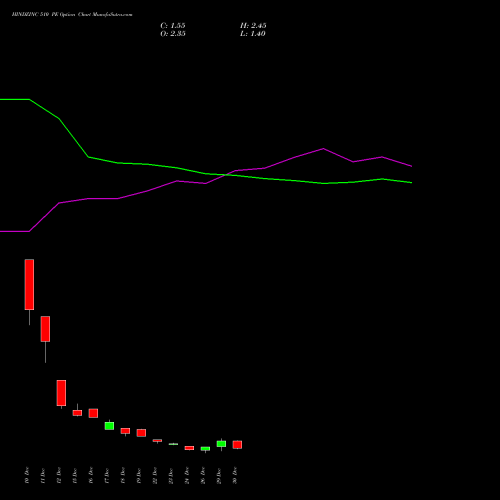Click the 16 Dec axis label
The width and height of the screenshot is (500, 500).
pyautogui.click(x=91, y=475)
